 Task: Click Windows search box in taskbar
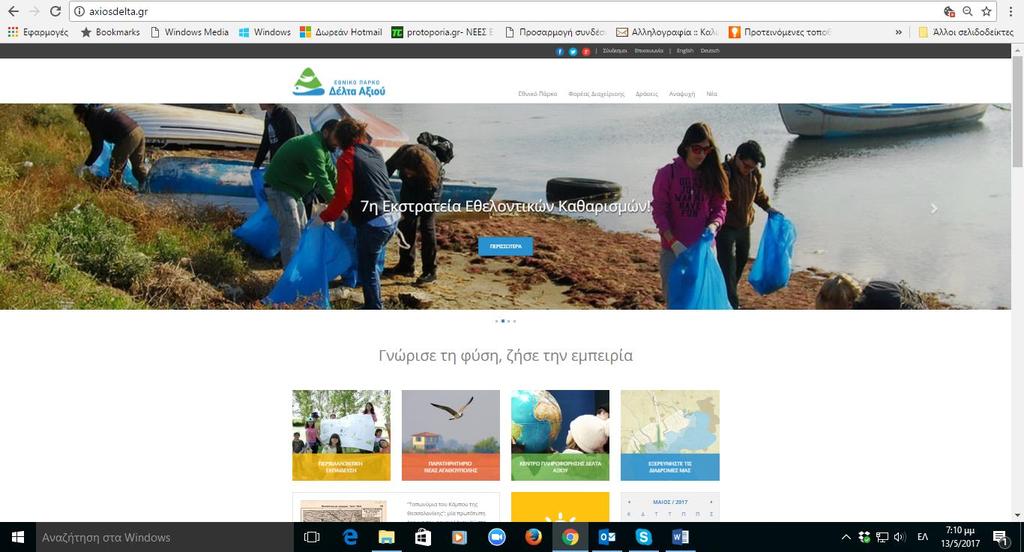tap(165, 537)
